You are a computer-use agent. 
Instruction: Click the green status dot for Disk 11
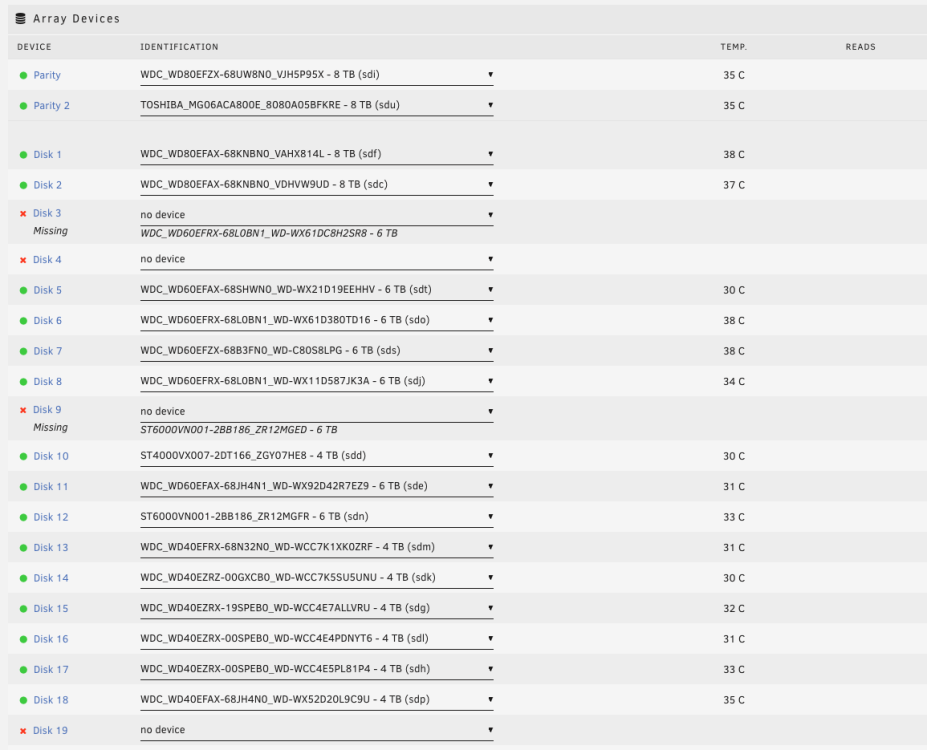(24, 487)
